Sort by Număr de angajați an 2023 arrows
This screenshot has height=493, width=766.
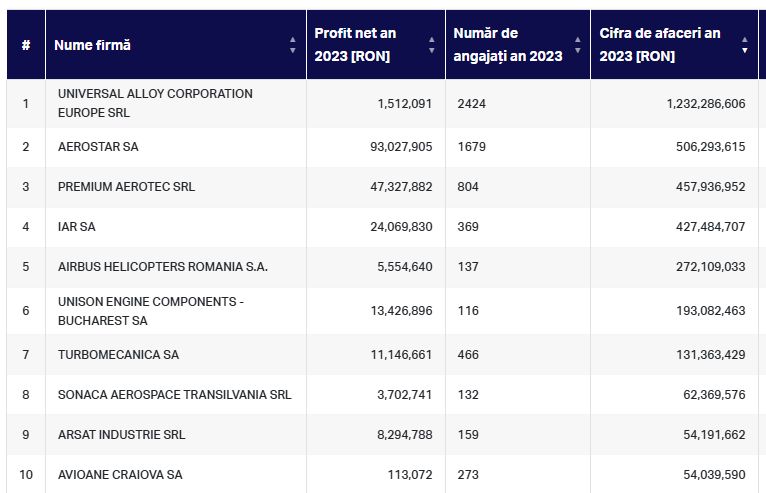click(x=577, y=45)
